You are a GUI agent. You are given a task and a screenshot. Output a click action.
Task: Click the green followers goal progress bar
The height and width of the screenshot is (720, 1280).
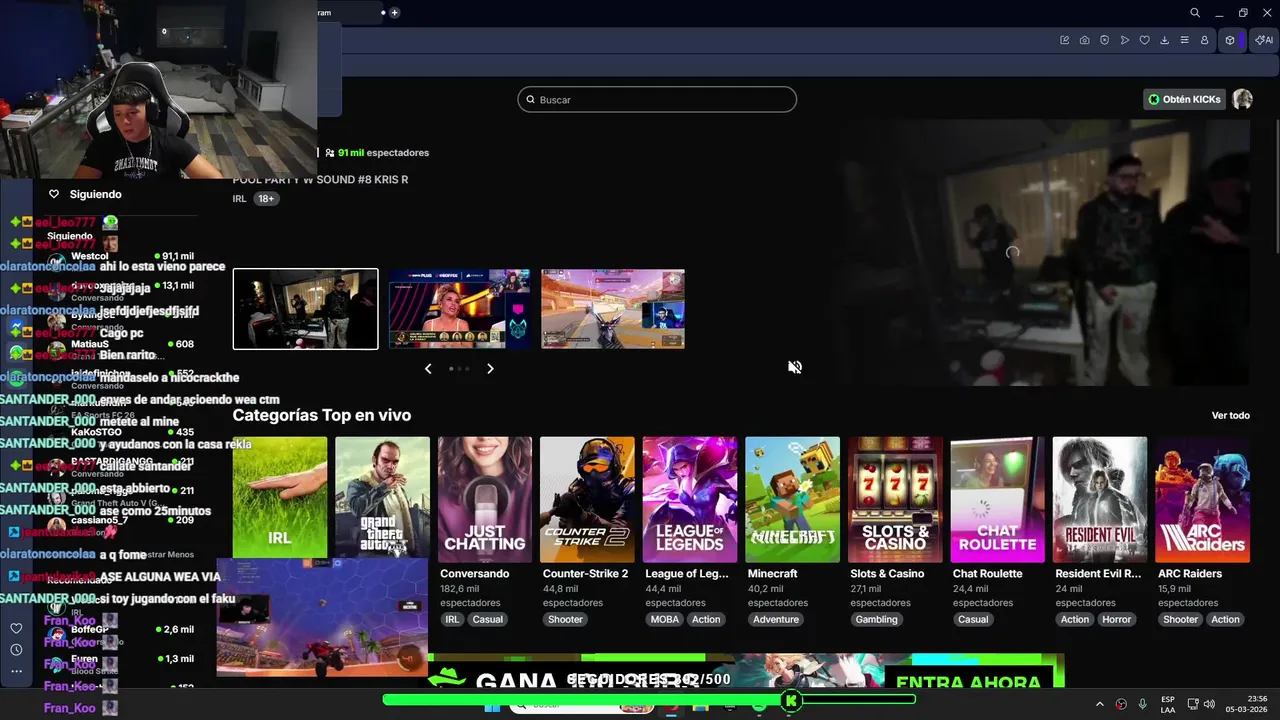649,700
